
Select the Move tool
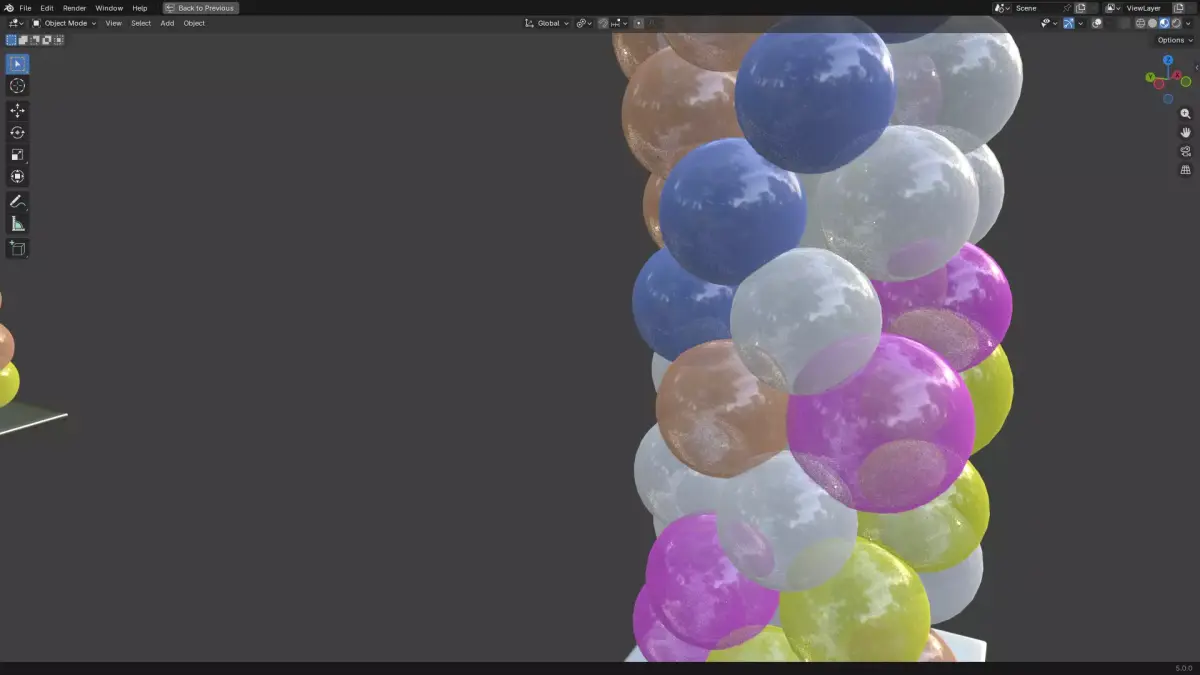(x=17, y=110)
